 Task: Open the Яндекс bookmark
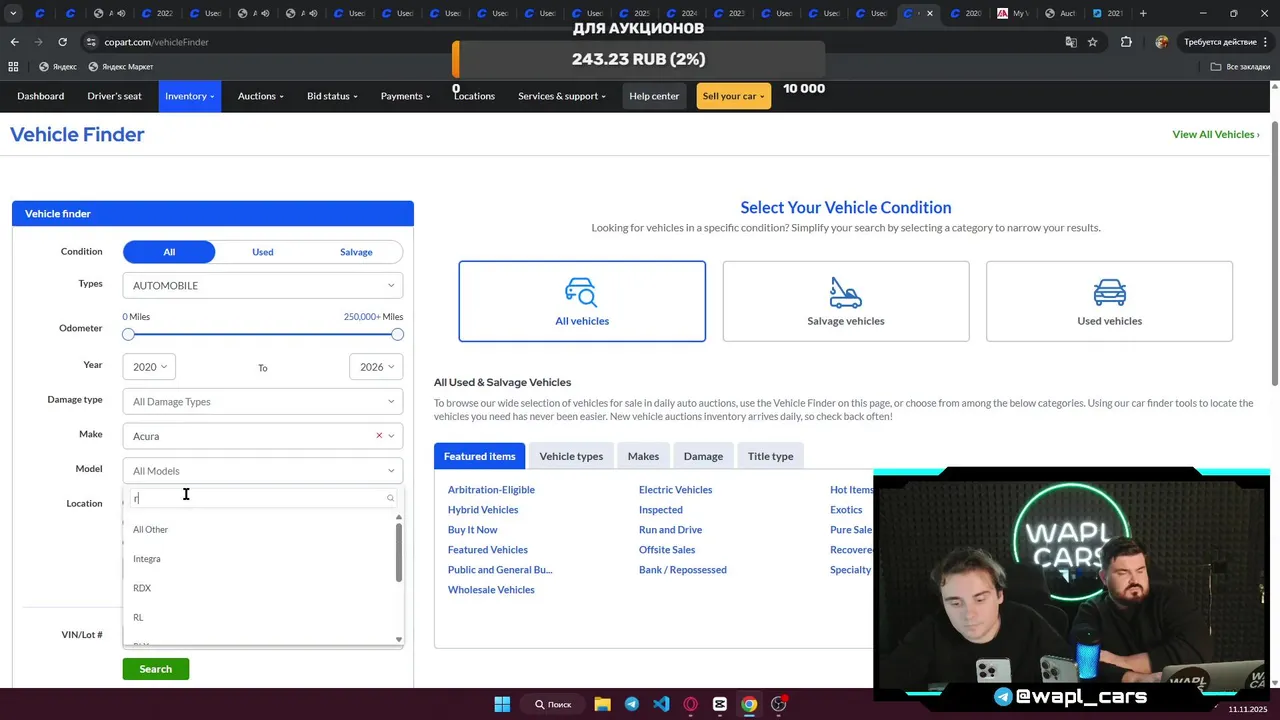(57, 67)
